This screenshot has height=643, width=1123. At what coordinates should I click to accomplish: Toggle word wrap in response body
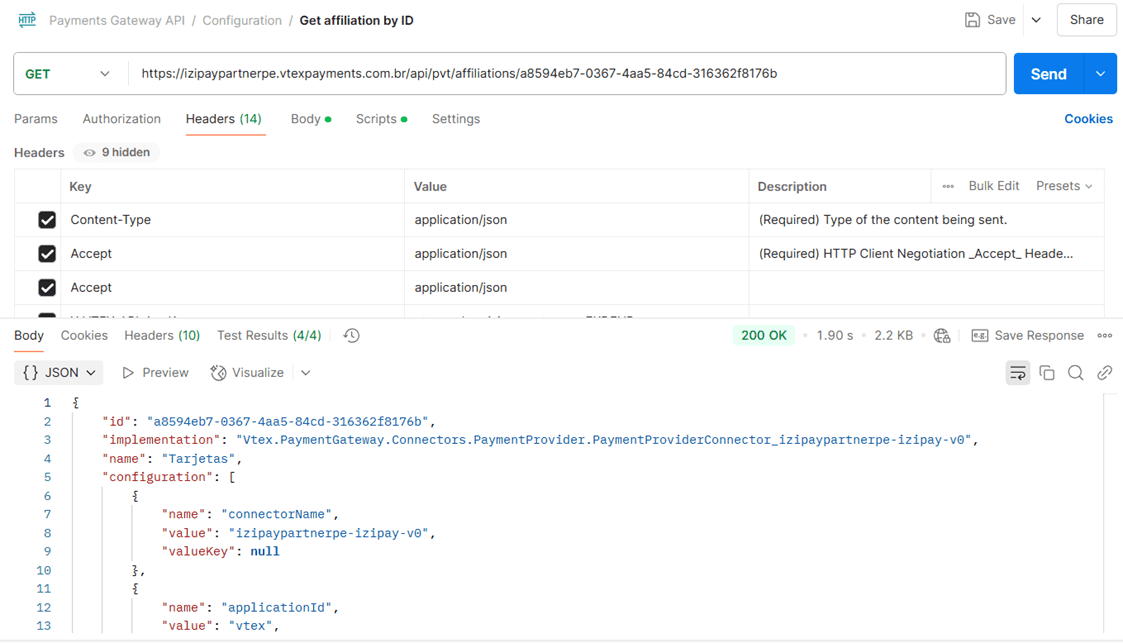point(1018,372)
